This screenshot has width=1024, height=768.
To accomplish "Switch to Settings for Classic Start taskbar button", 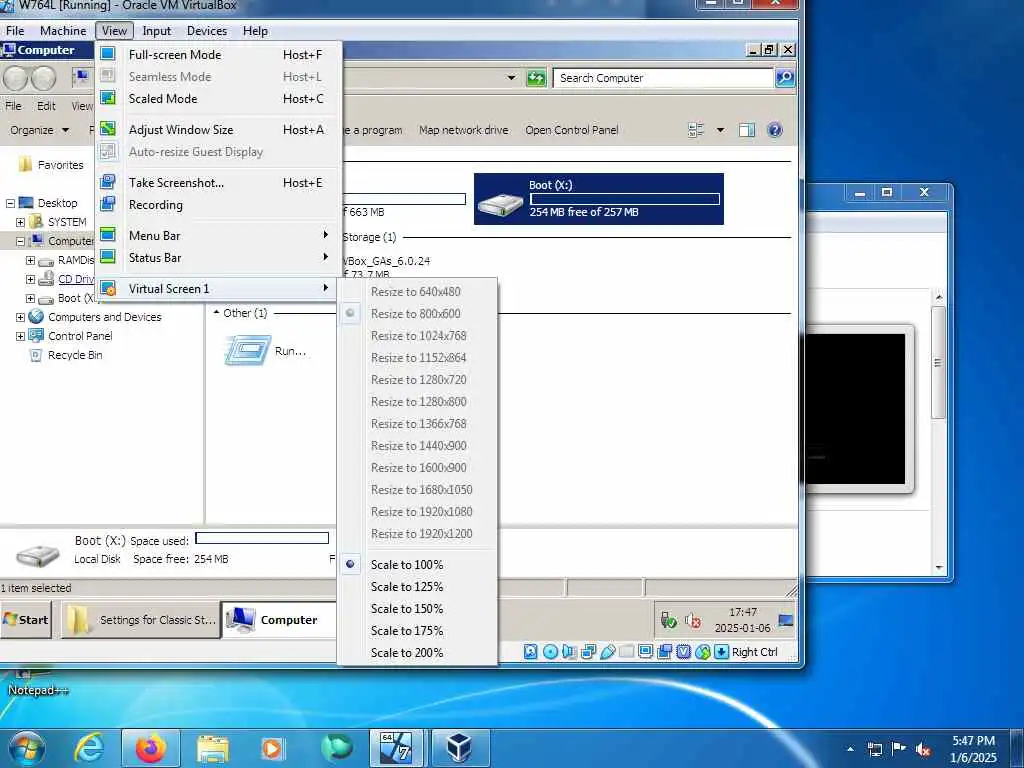I will 140,620.
